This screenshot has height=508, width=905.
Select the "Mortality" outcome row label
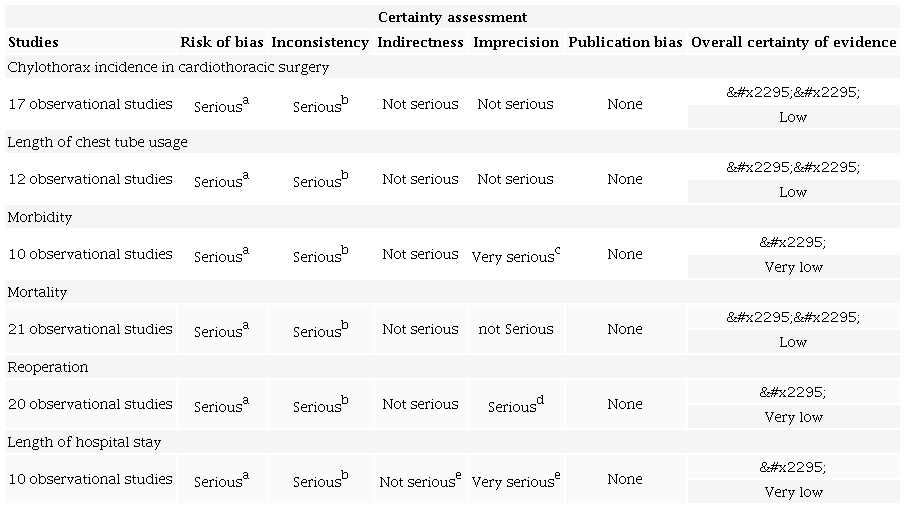tap(37, 292)
